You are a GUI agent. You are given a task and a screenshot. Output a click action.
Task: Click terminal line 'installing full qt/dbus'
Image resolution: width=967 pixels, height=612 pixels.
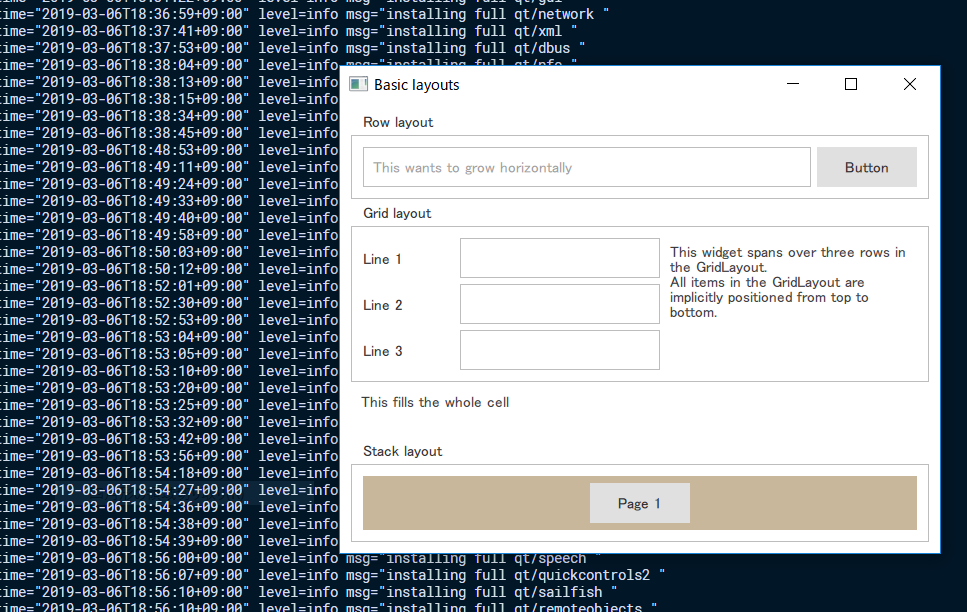pos(292,48)
